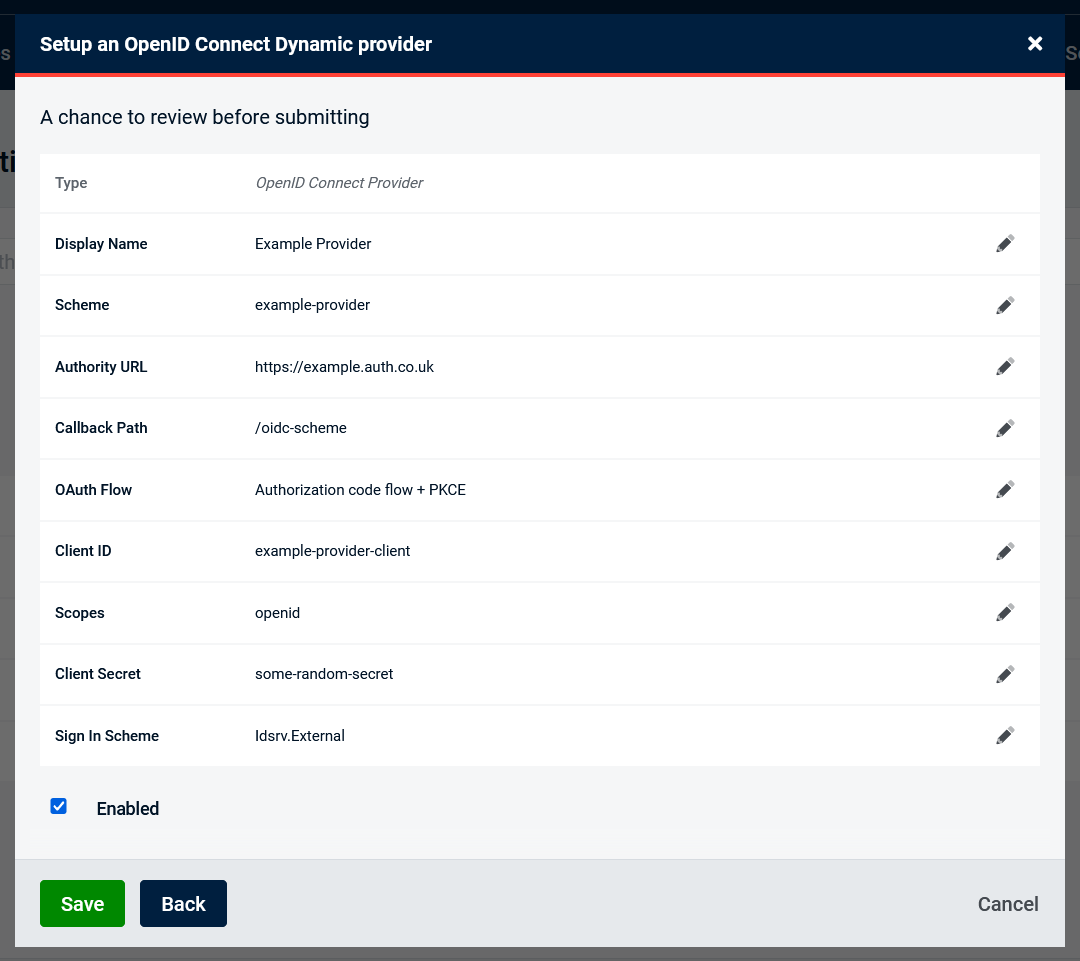Click edit icon for Sign In Scheme

(1005, 736)
